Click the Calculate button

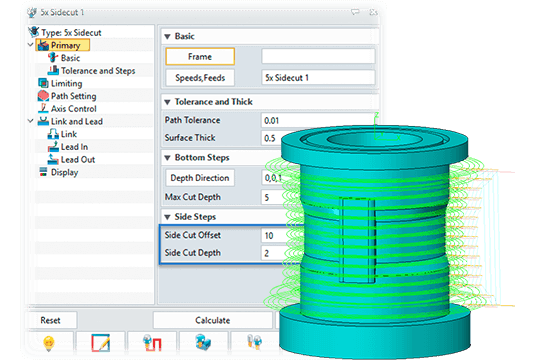point(213,320)
